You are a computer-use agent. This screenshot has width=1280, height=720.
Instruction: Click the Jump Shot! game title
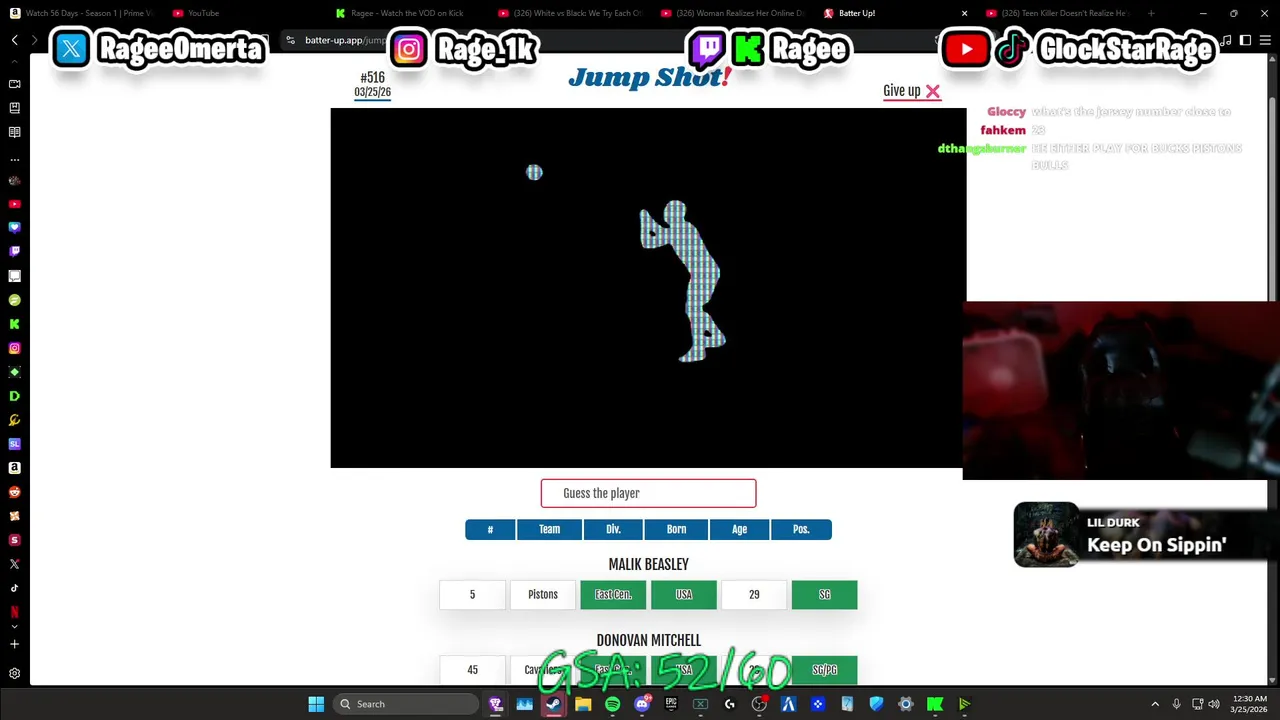click(650, 78)
